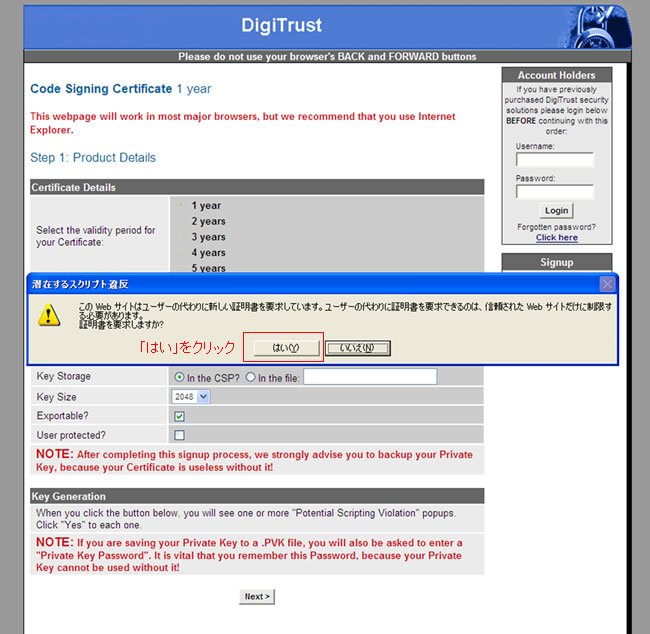
Task: Click the いいえ(N) button in the dialog
Action: pyautogui.click(x=357, y=347)
